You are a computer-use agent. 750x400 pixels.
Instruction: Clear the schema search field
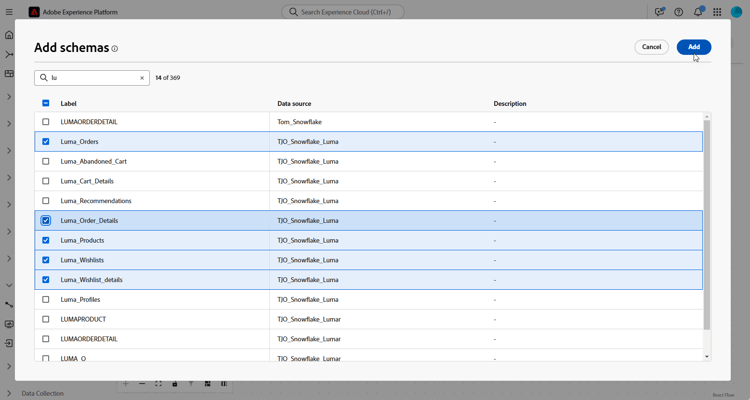(x=142, y=78)
